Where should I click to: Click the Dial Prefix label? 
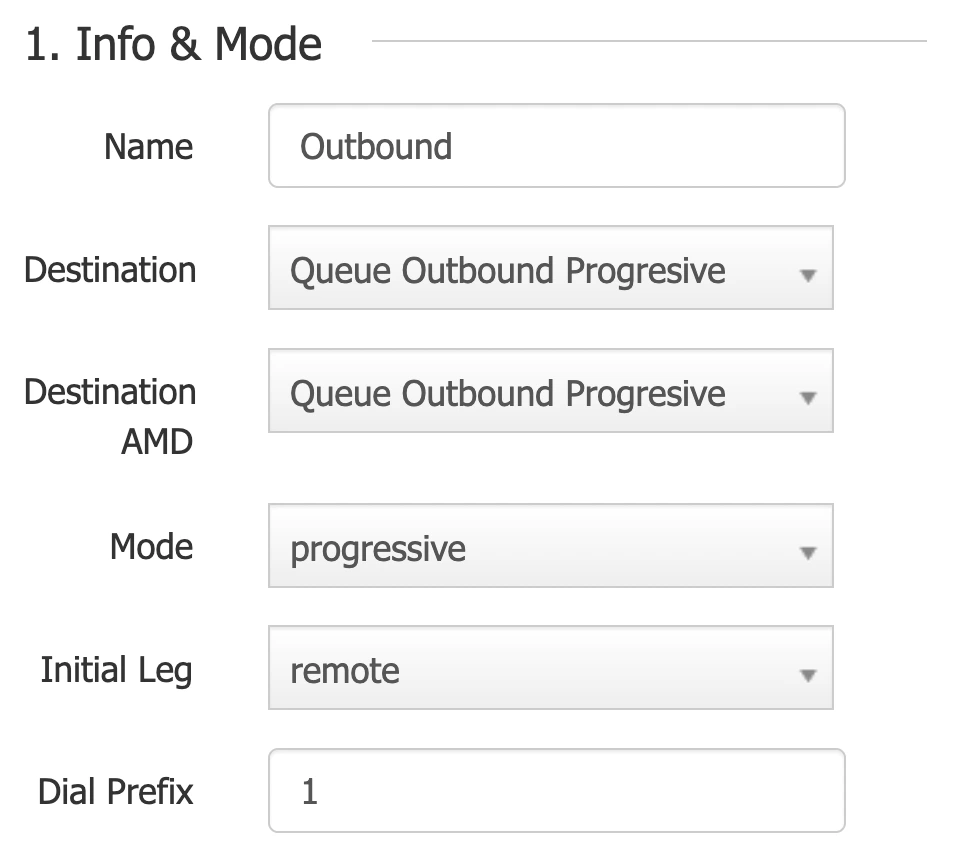point(116,792)
